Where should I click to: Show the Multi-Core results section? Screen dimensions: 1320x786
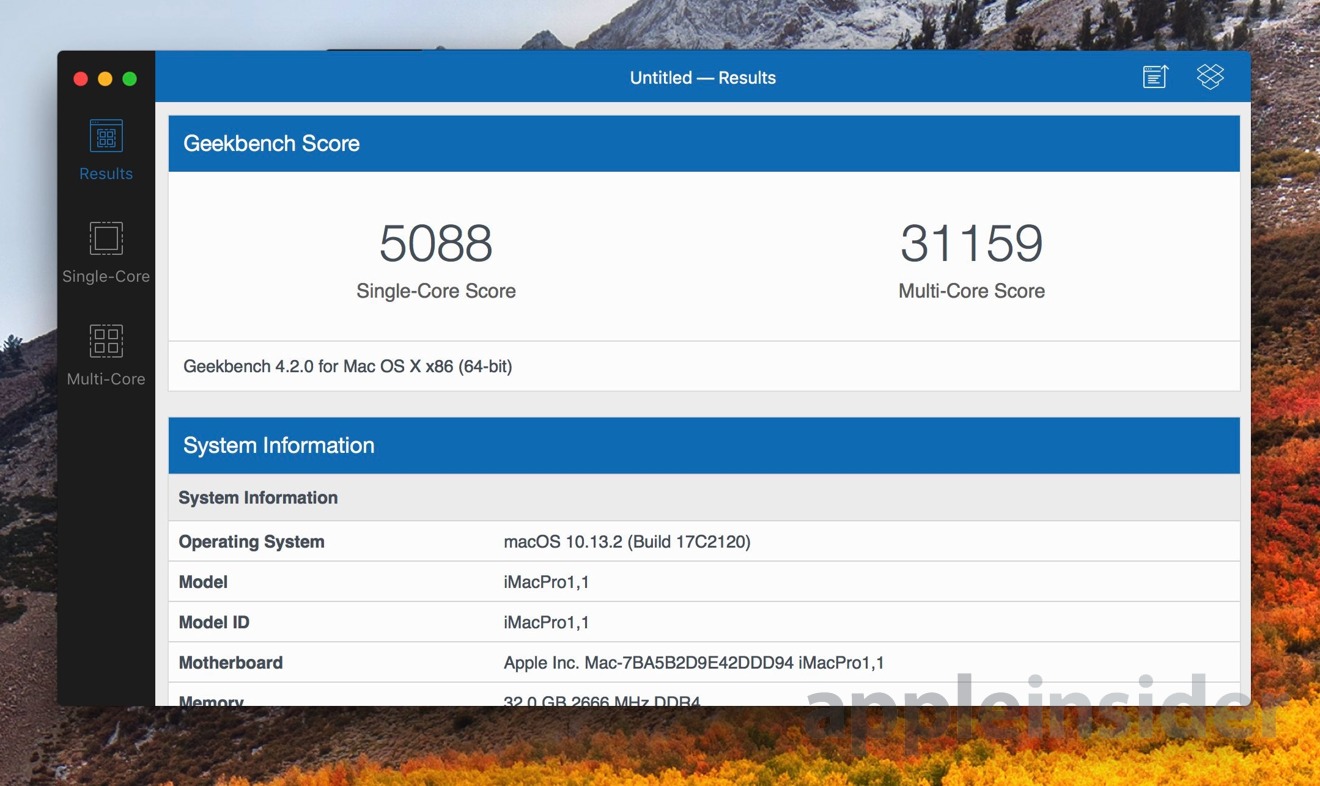(x=106, y=356)
